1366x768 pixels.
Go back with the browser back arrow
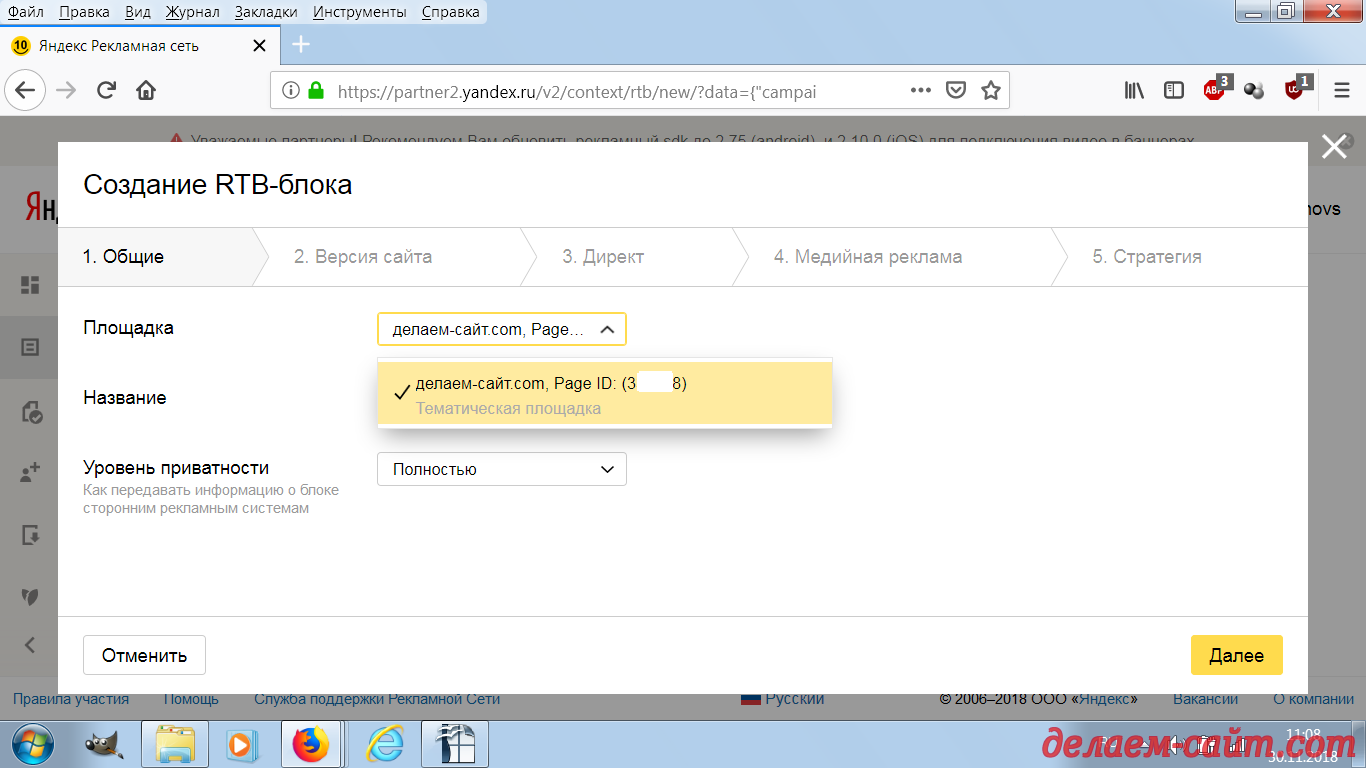[25, 90]
